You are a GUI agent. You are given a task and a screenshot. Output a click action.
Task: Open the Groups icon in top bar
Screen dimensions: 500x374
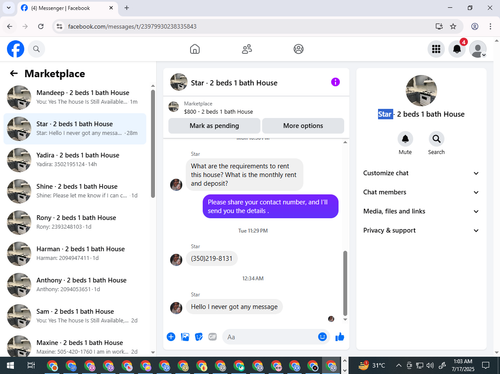298,49
